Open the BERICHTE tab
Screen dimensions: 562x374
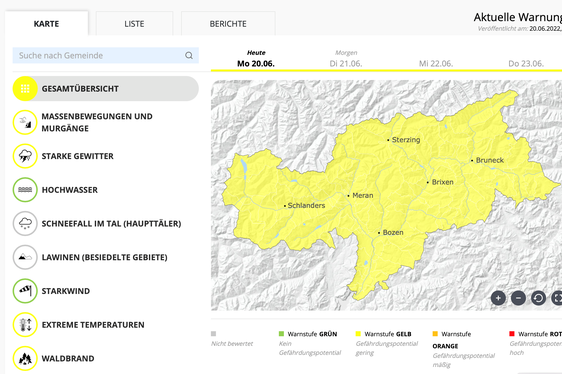[x=228, y=24]
